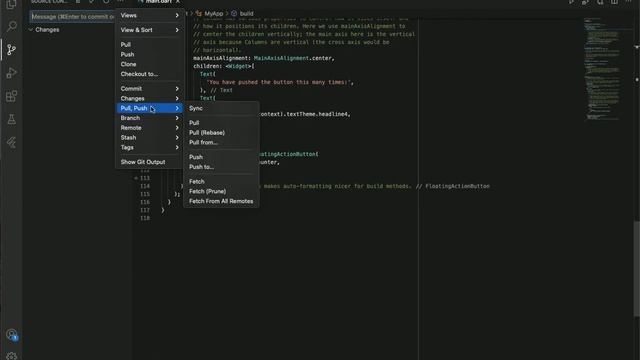The width and height of the screenshot is (640, 360).
Task: Choose Pull directly below Sync
Action: tap(221, 123)
